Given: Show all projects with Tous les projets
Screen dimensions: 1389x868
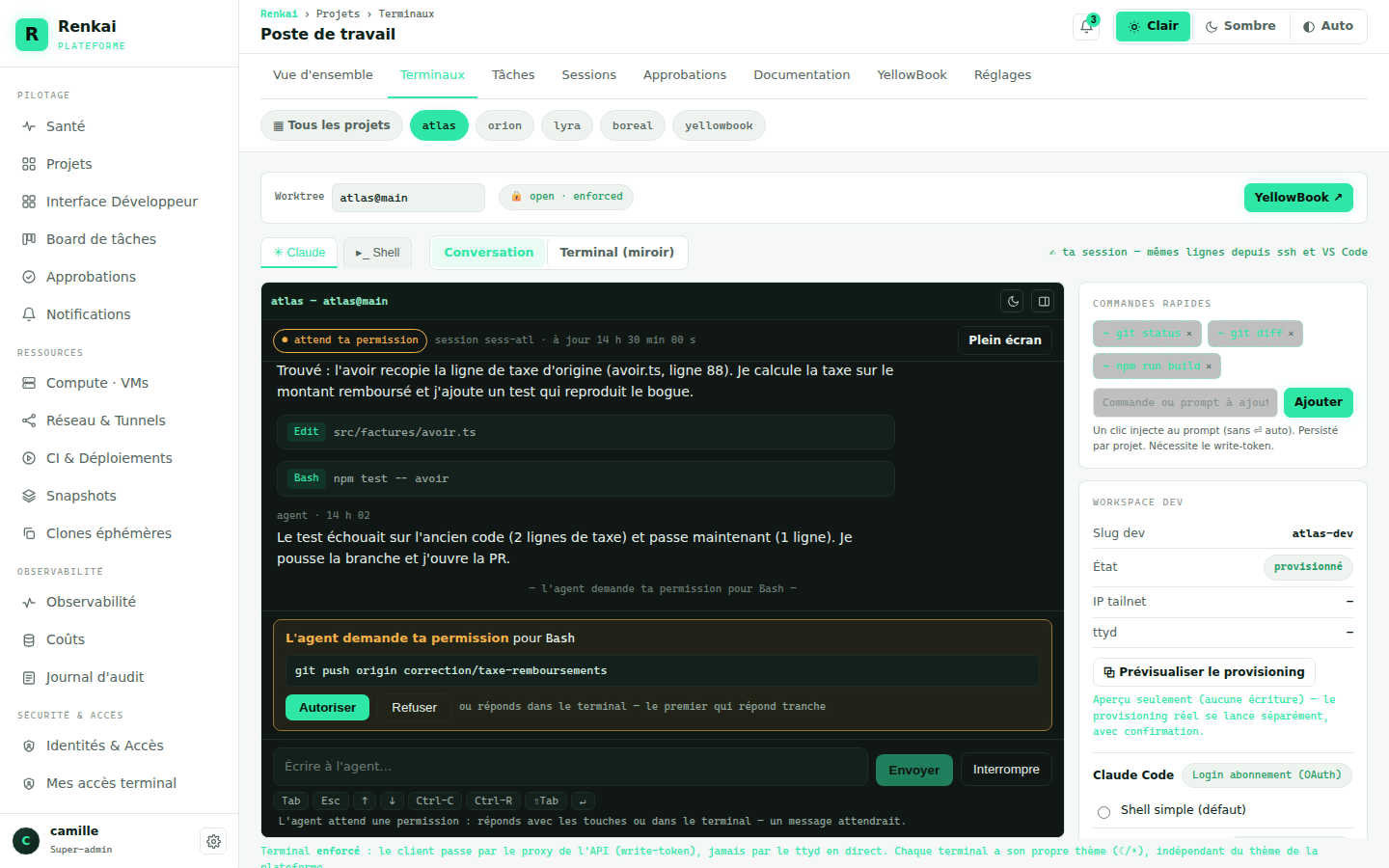Looking at the screenshot, I should (332, 125).
